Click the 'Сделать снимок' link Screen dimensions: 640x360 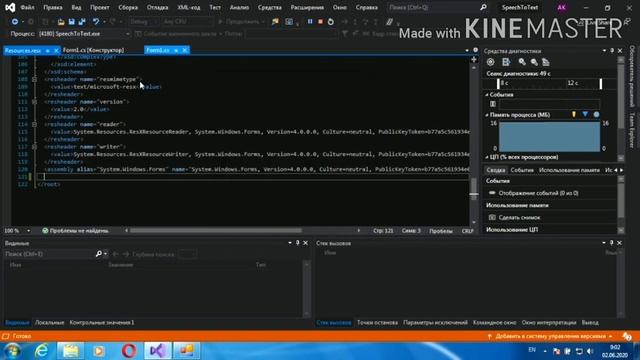coord(519,218)
